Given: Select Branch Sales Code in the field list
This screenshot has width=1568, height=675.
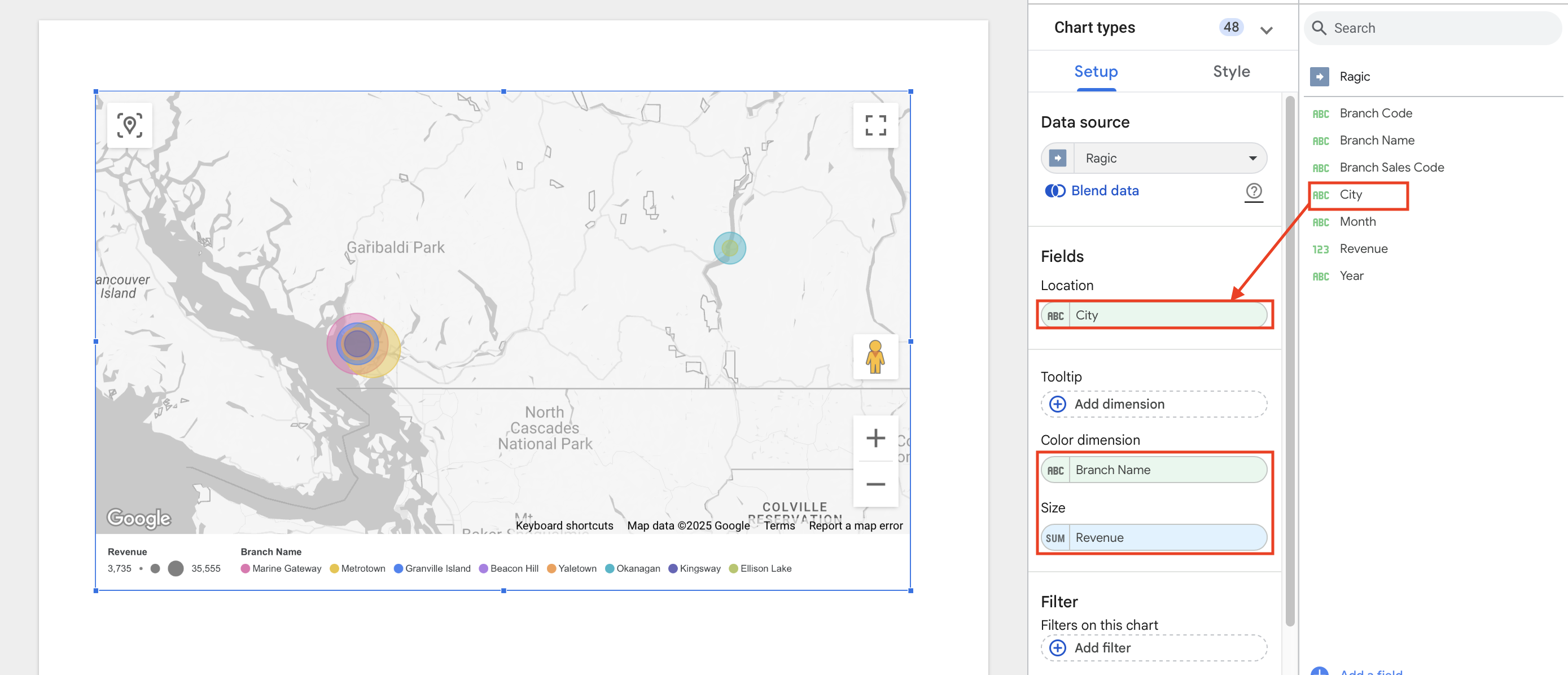Looking at the screenshot, I should [x=1391, y=168].
